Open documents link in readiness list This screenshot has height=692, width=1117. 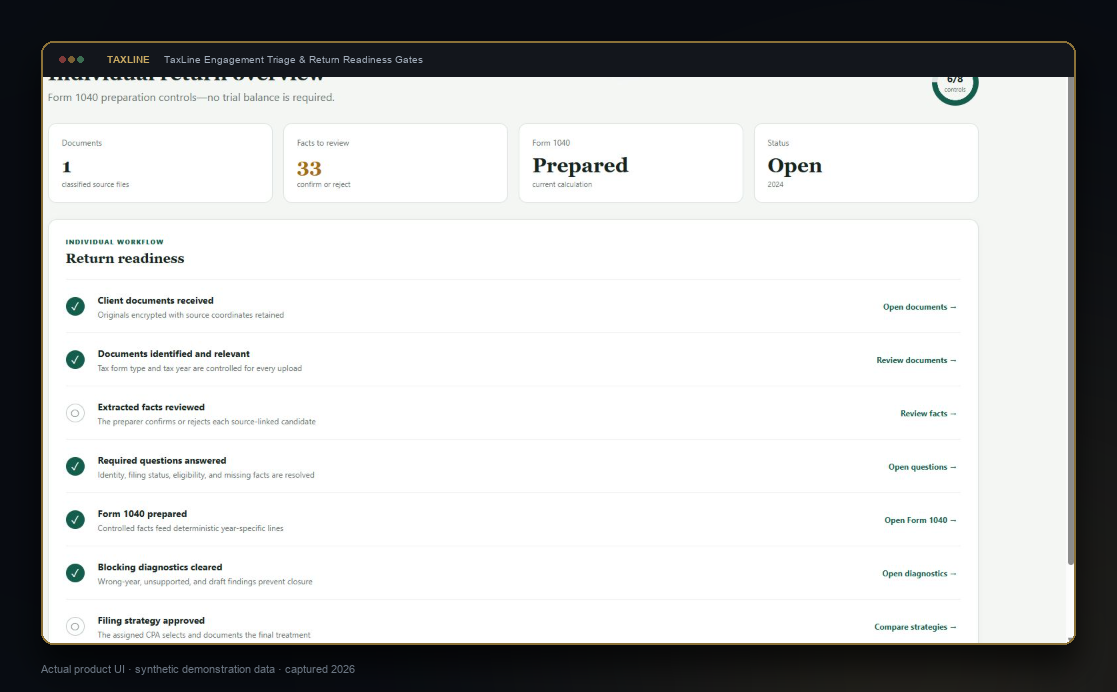920,307
